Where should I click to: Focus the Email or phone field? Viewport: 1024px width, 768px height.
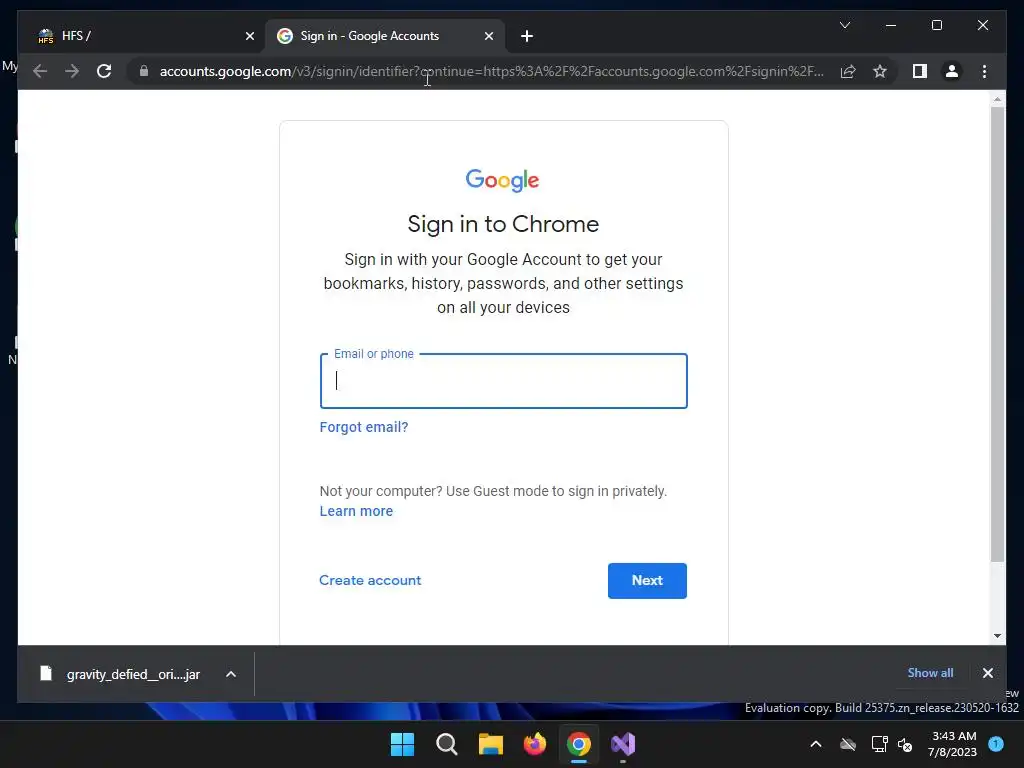(x=504, y=381)
